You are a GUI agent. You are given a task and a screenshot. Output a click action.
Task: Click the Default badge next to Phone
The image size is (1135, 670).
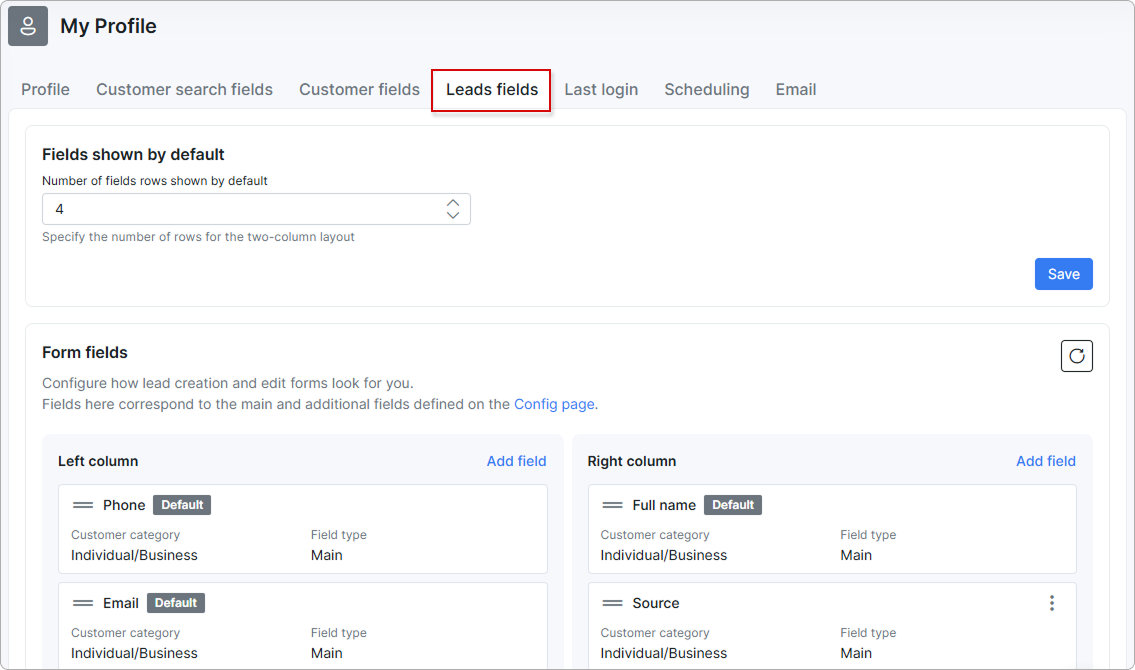(182, 505)
